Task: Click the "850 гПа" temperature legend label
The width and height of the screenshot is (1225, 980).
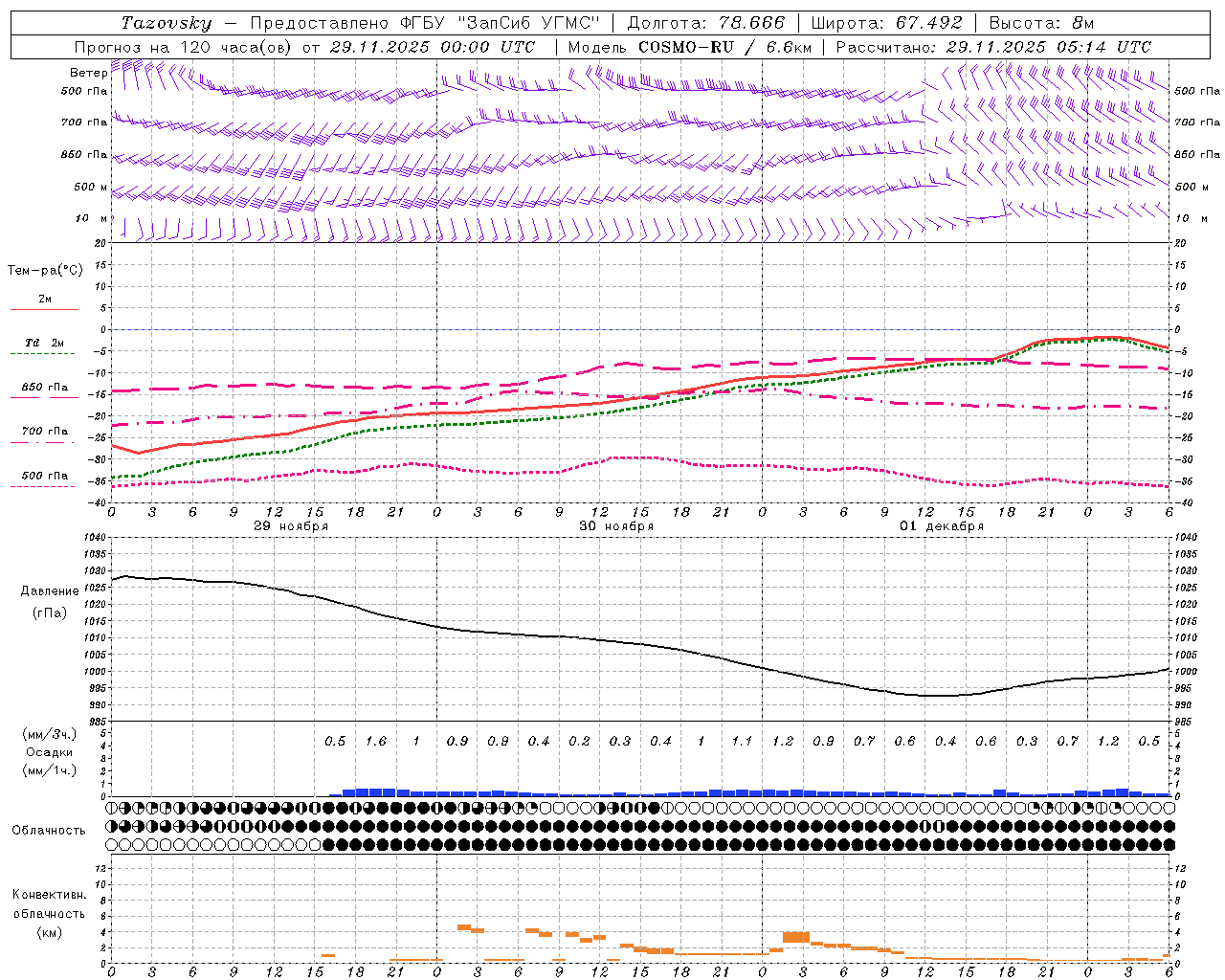Action: point(45,388)
